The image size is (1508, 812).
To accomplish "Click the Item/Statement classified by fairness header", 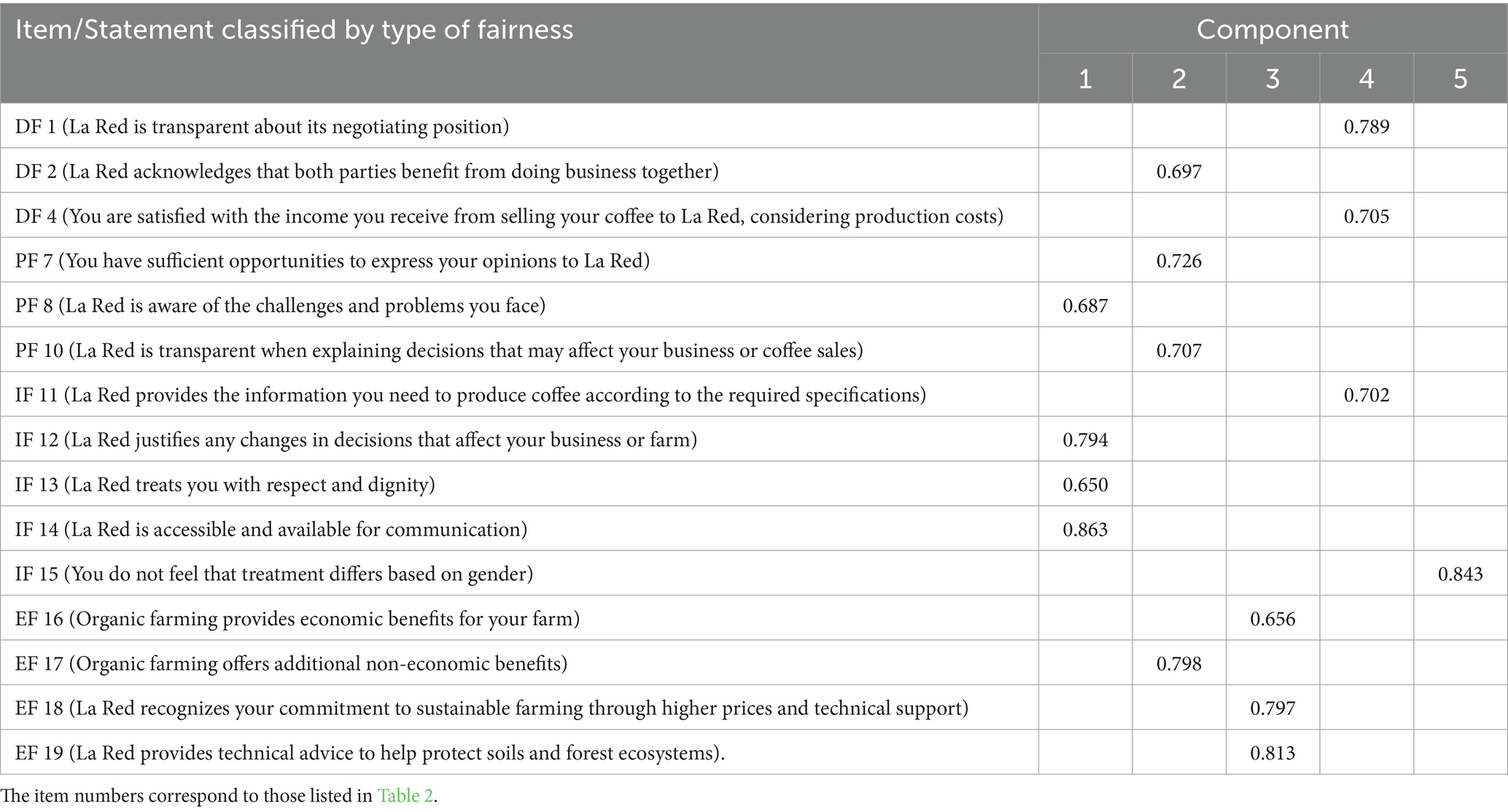I will click(294, 30).
